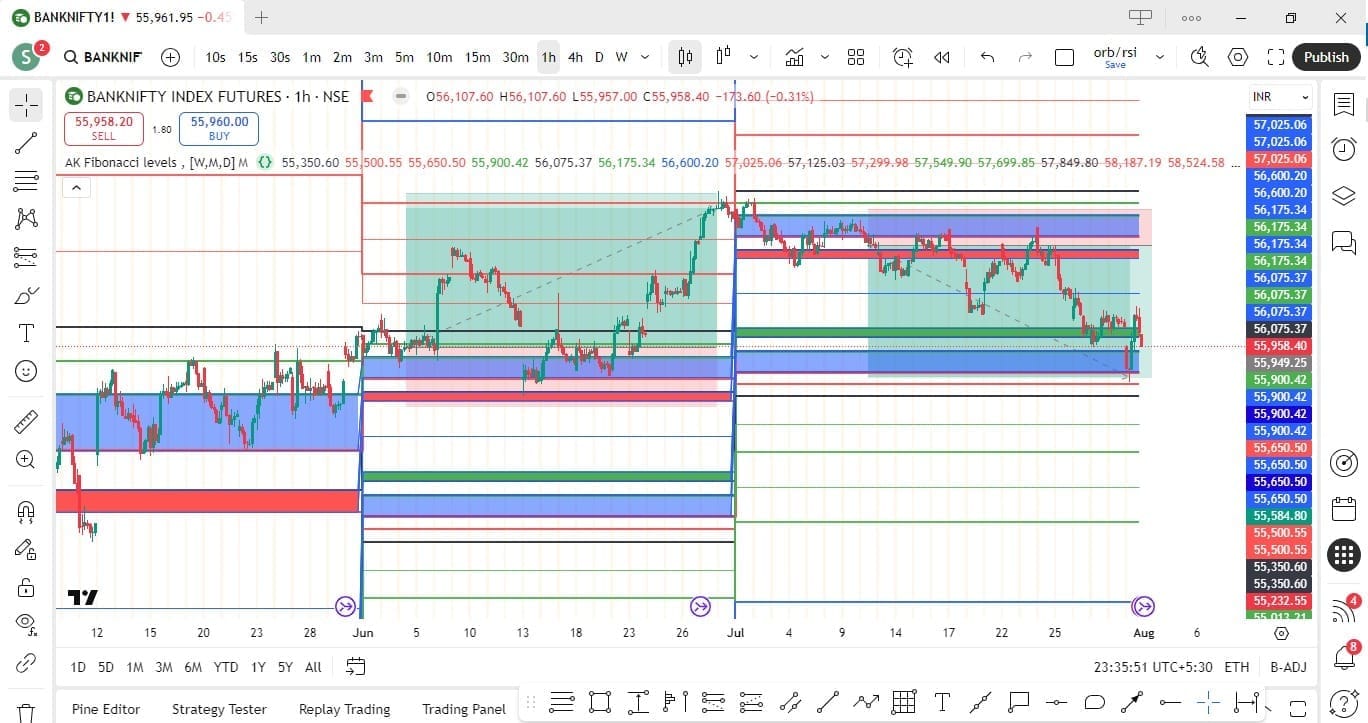This screenshot has width=1368, height=723.
Task: Open the Fibonacci/Gann tools group
Action: pos(26,181)
